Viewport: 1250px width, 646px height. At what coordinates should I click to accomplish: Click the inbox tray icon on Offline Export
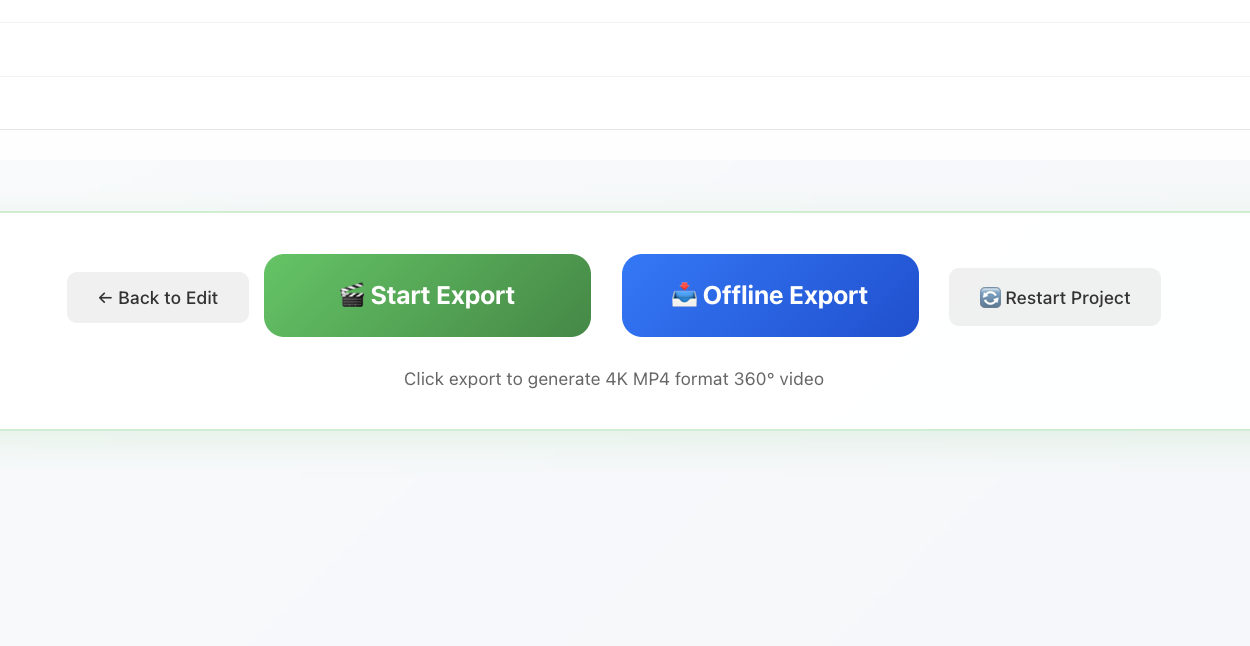[x=684, y=295]
